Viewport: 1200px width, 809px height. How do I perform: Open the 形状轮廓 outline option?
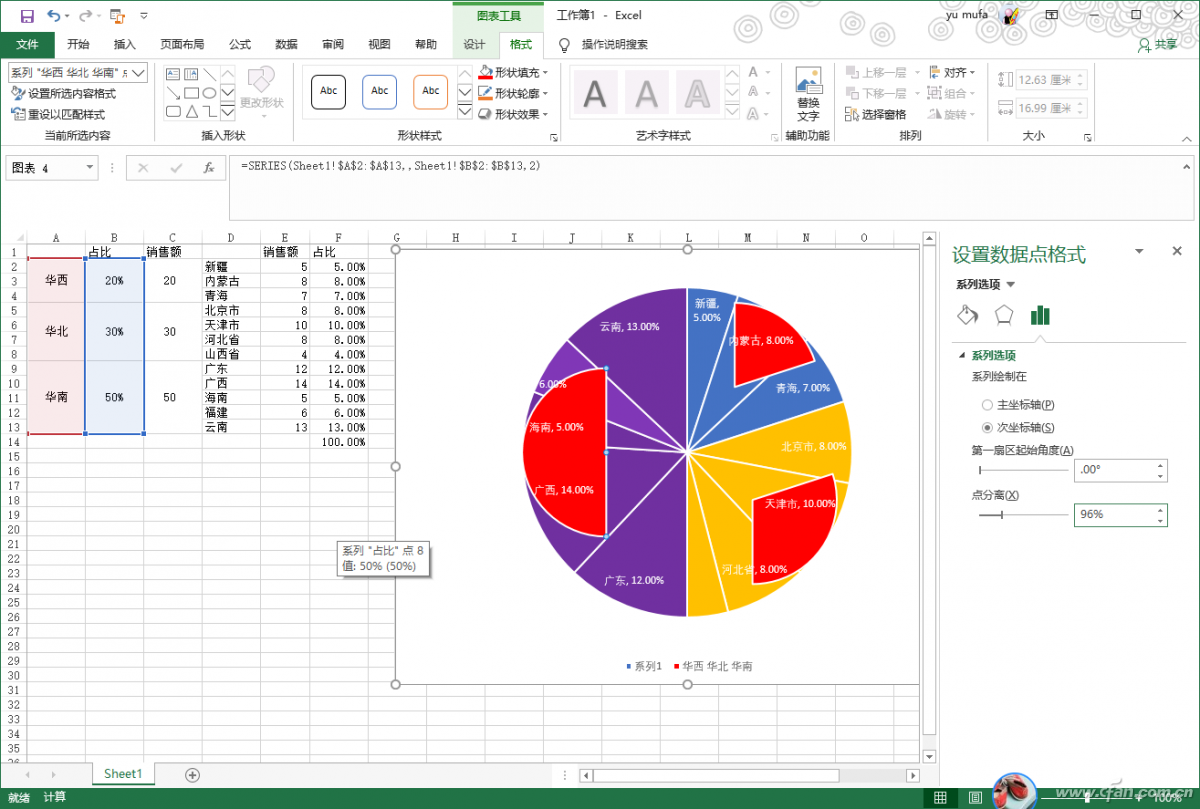pos(514,94)
